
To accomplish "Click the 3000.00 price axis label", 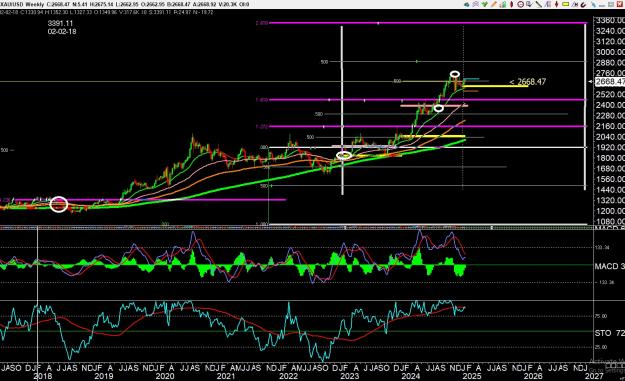I will click(610, 52).
